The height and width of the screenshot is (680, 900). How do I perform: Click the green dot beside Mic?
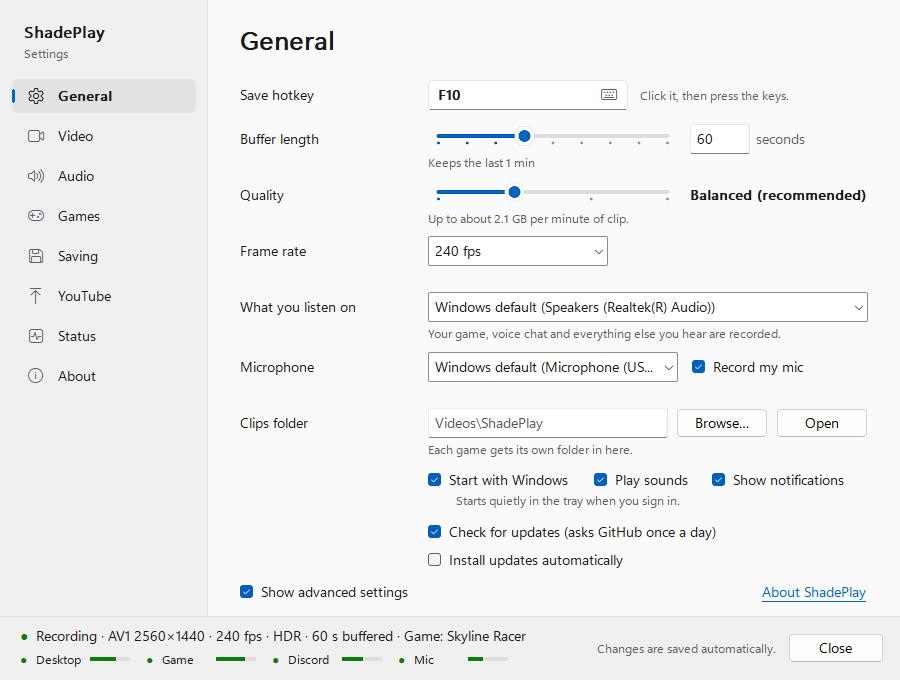tap(402, 660)
